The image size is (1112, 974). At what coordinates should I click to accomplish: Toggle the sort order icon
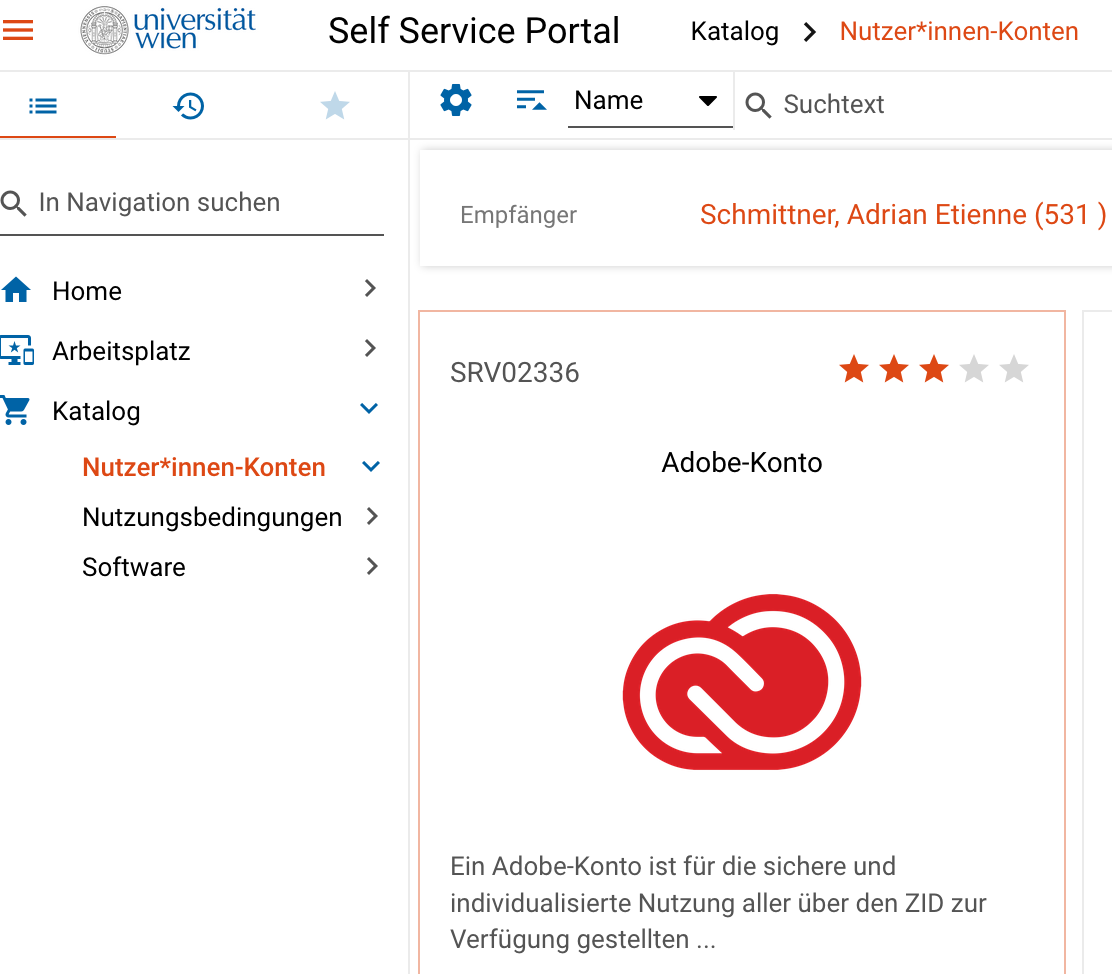point(531,101)
